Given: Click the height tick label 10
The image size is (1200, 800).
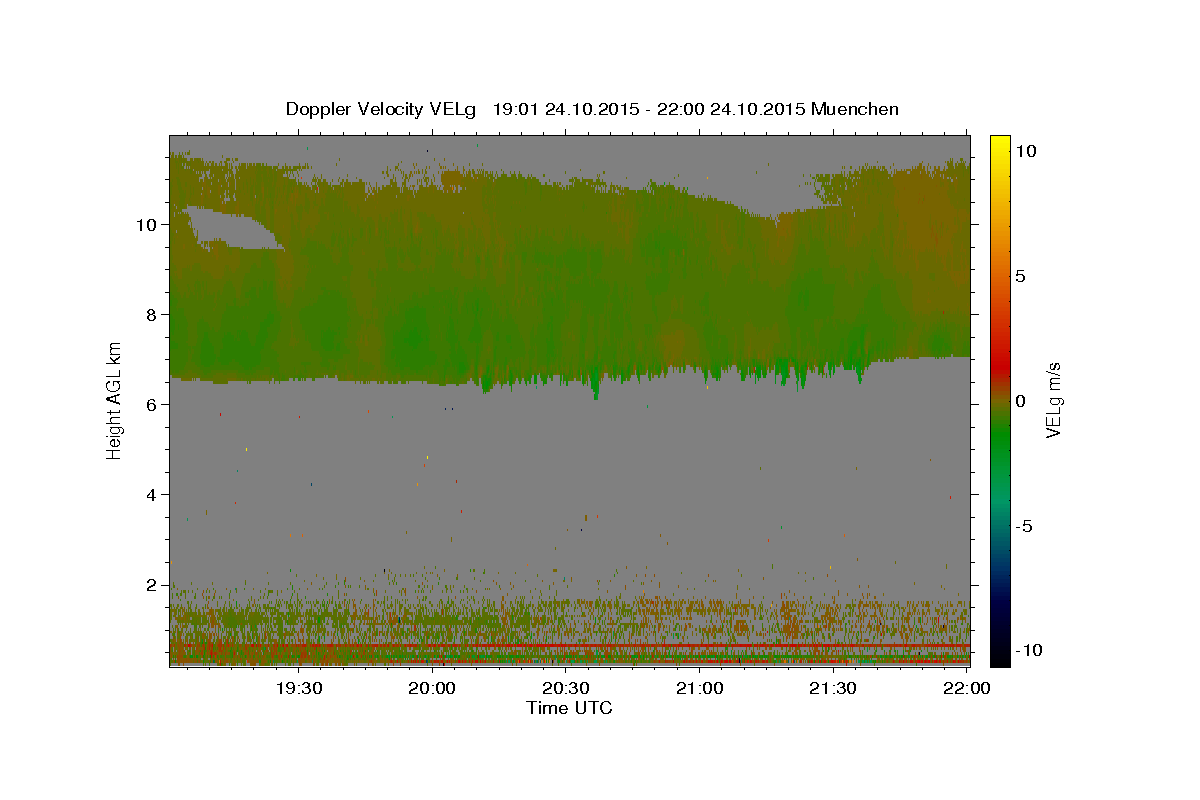Looking at the screenshot, I should click(x=147, y=225).
